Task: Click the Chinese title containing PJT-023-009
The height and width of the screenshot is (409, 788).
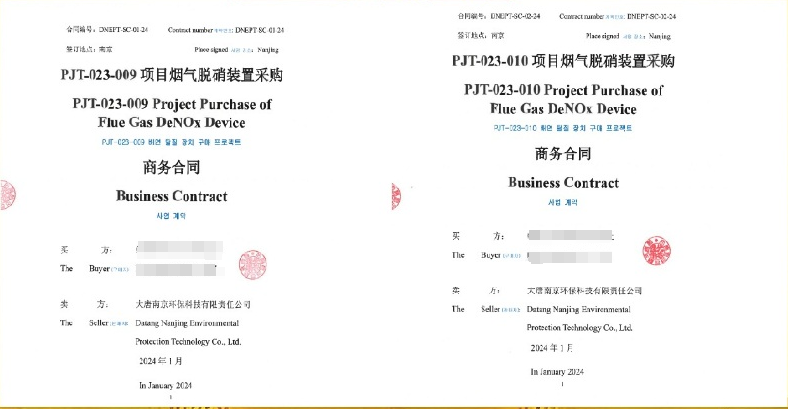Action: pyautogui.click(x=171, y=75)
